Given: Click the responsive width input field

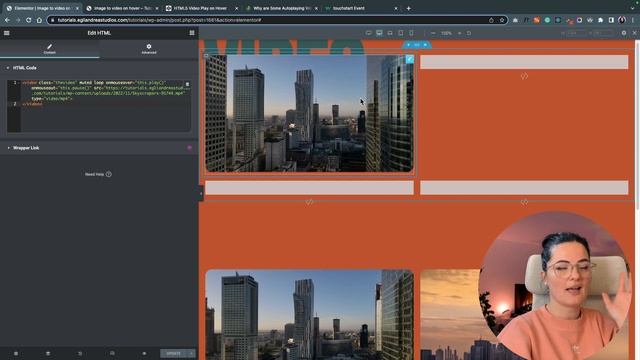Looking at the screenshot, I should click(x=577, y=33).
